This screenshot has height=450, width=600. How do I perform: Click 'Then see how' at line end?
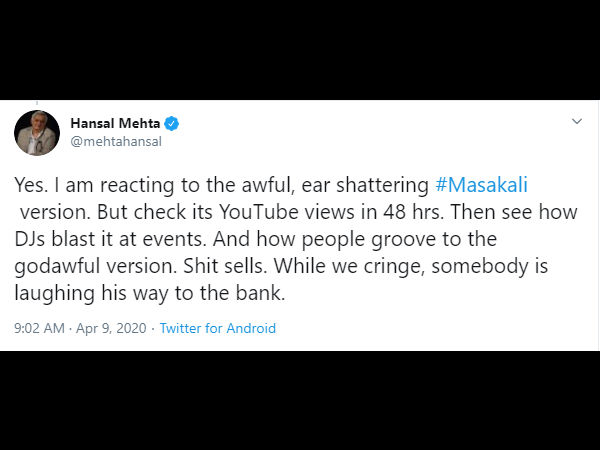[x=514, y=212]
